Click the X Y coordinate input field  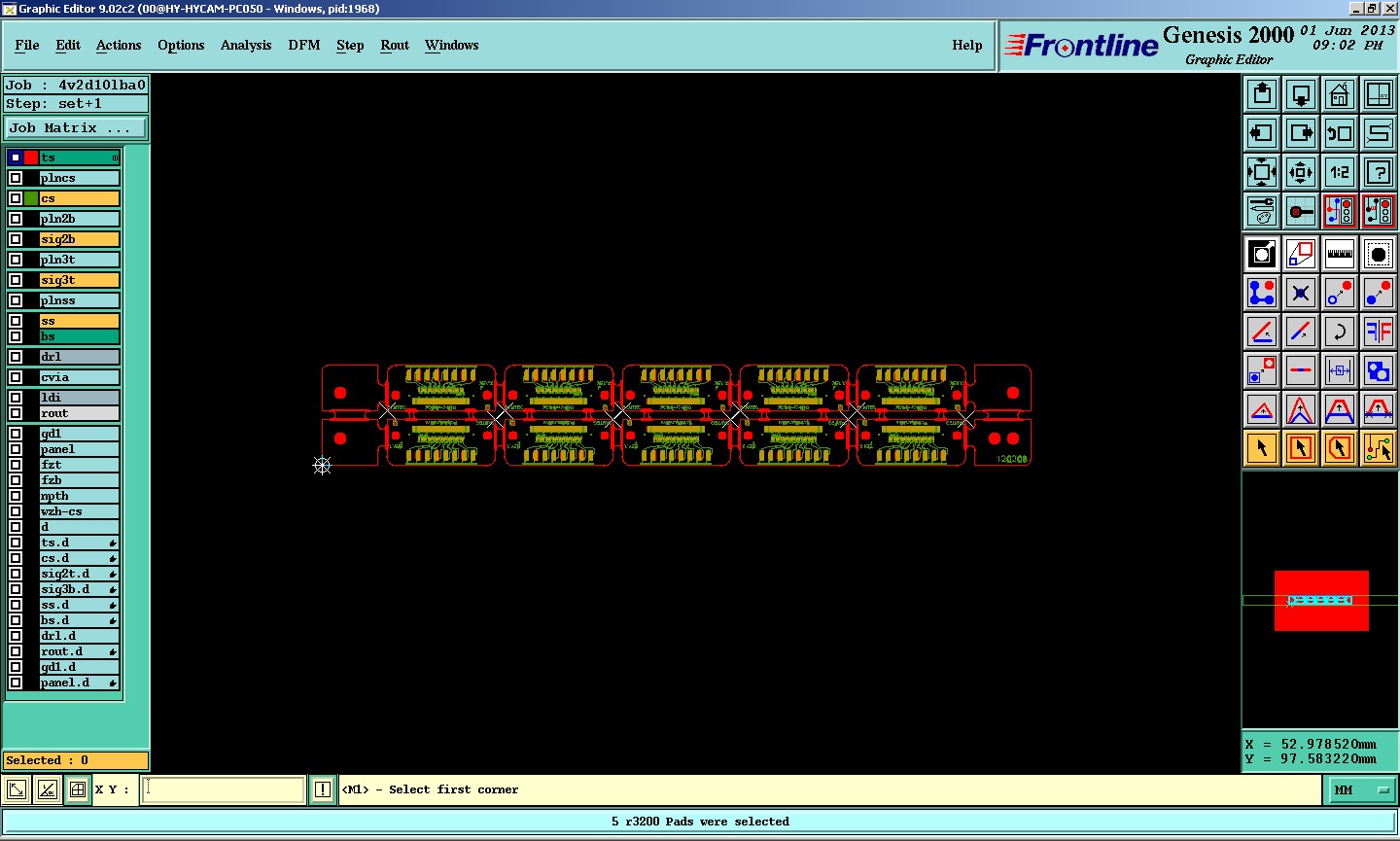click(224, 789)
